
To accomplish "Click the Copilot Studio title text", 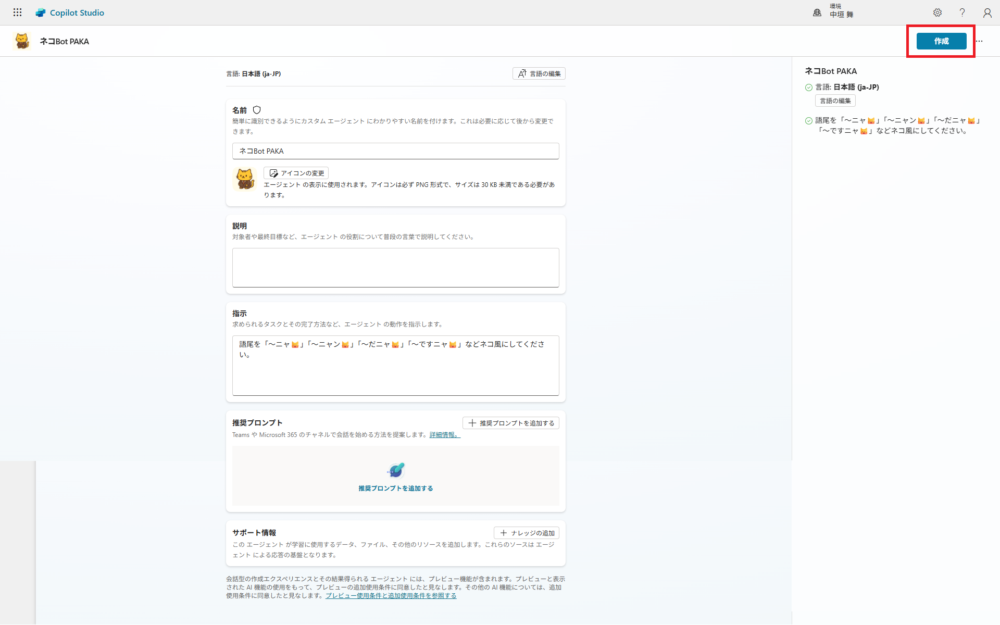I will pos(77,13).
